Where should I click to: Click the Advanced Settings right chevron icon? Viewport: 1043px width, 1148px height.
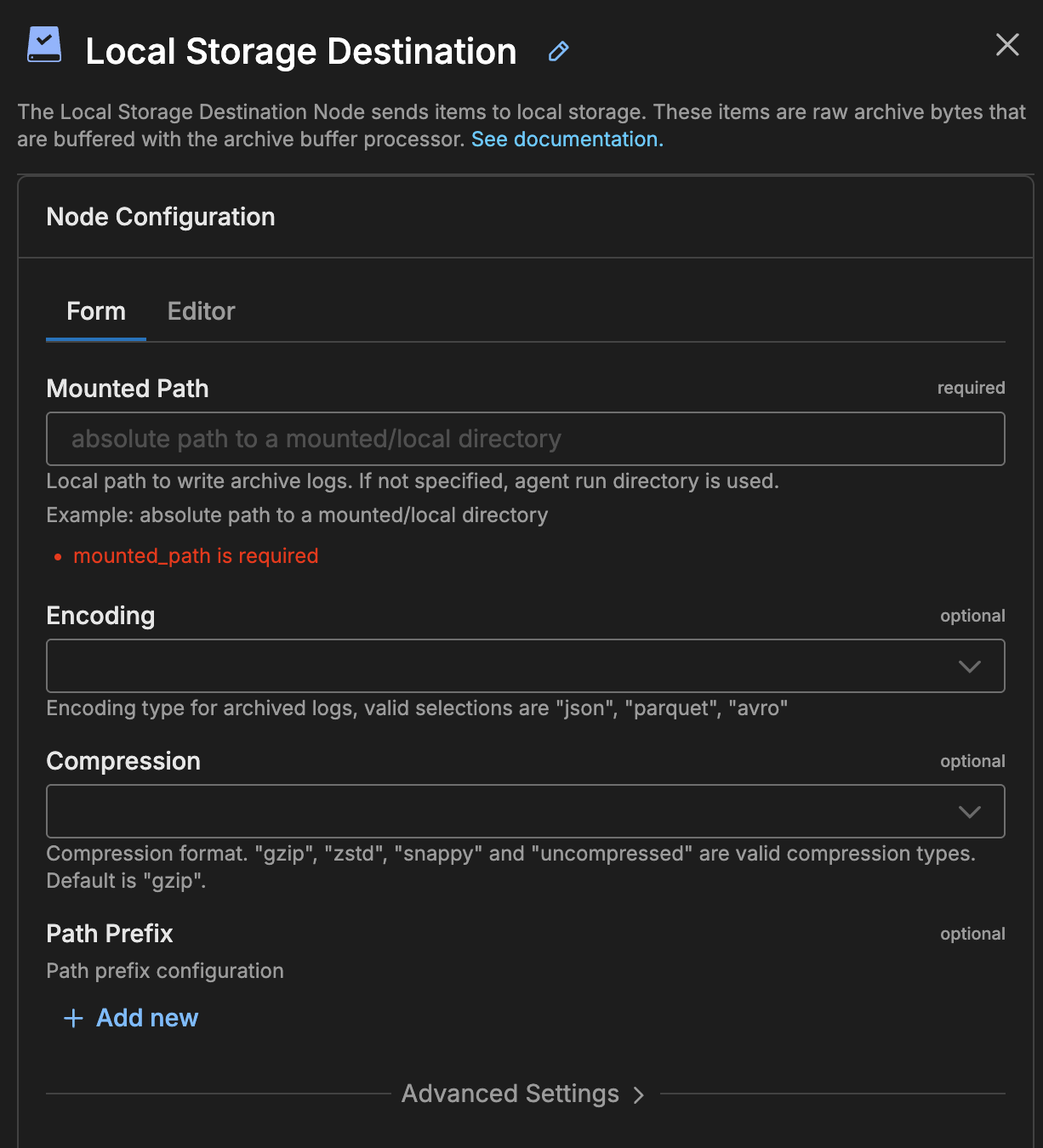click(x=639, y=1094)
